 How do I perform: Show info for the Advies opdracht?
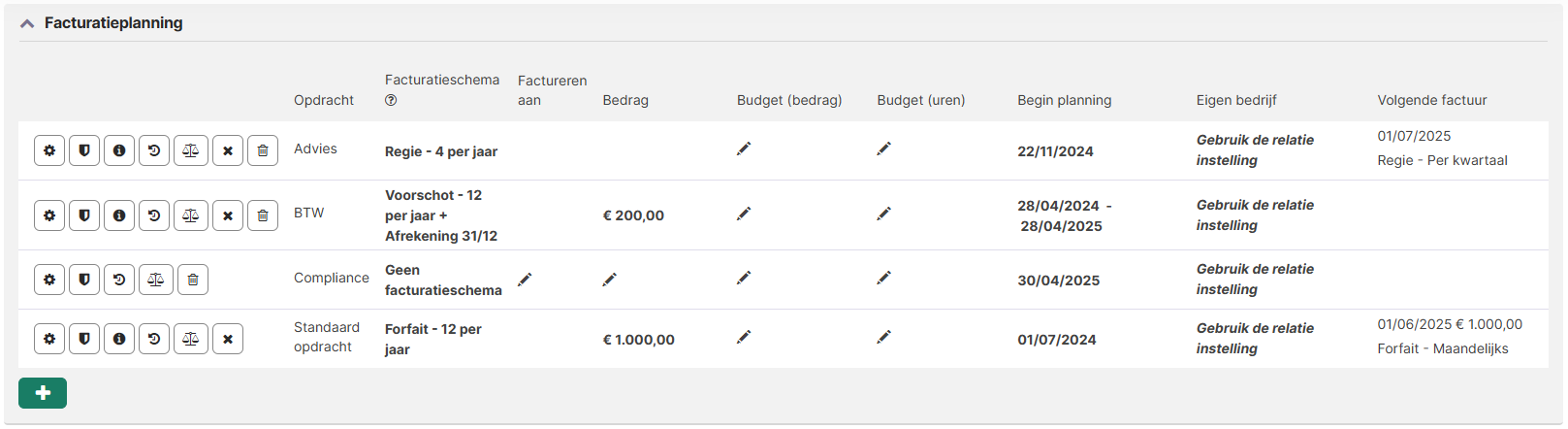[119, 150]
